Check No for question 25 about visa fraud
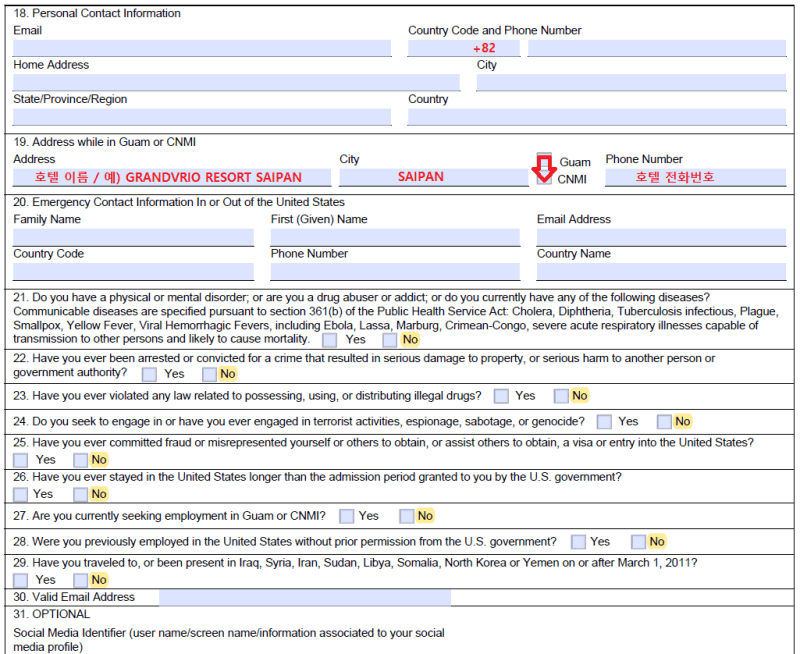This screenshot has width=800, height=654. 81,460
